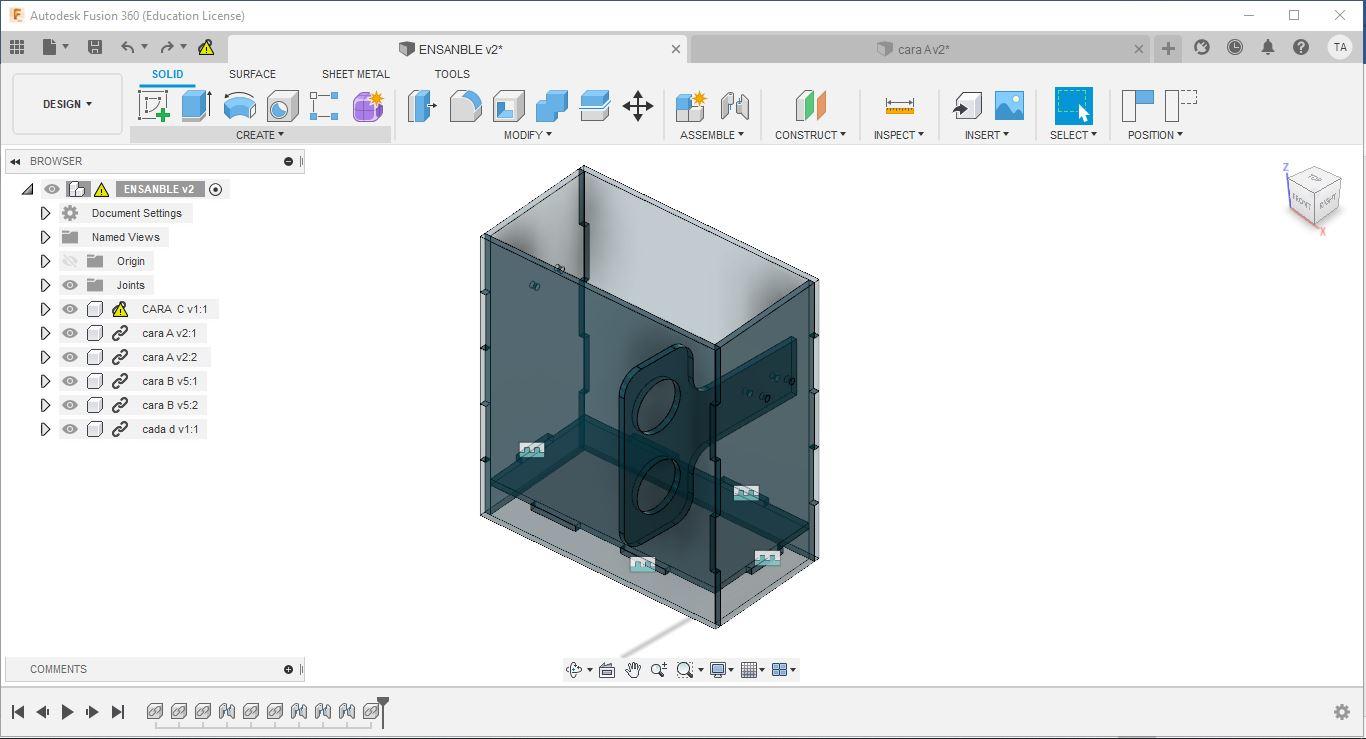Open the Rectangular Pattern tool
This screenshot has height=739, width=1366.
click(x=324, y=106)
